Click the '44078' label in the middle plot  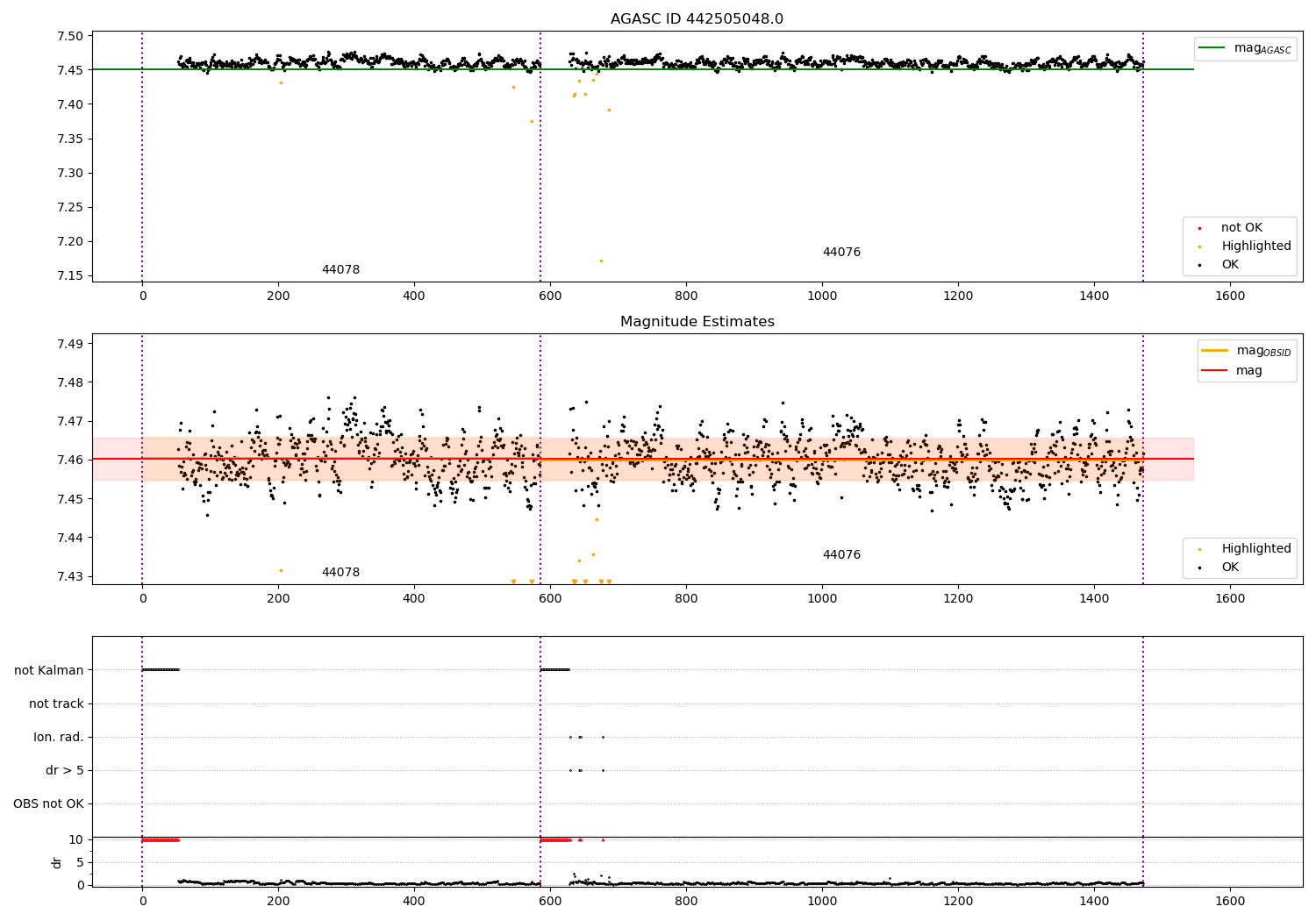point(340,573)
